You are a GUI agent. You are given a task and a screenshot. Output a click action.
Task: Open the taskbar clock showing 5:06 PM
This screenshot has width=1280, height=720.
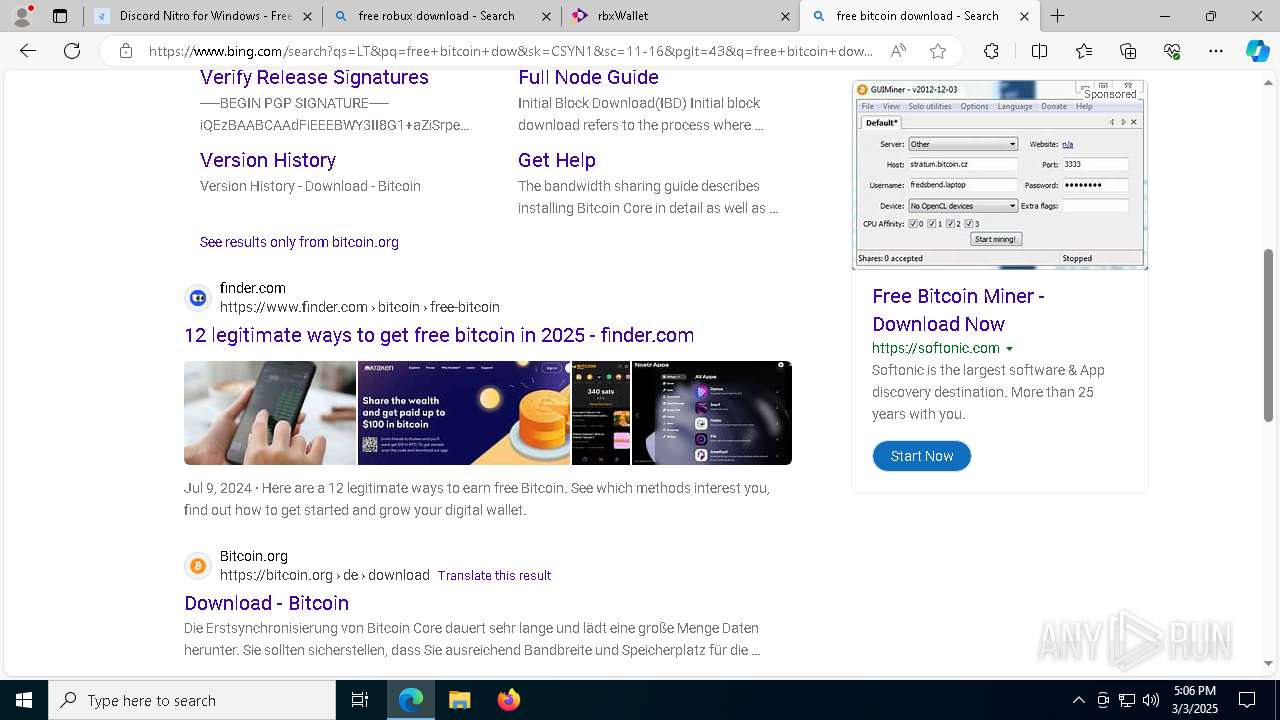click(1196, 700)
